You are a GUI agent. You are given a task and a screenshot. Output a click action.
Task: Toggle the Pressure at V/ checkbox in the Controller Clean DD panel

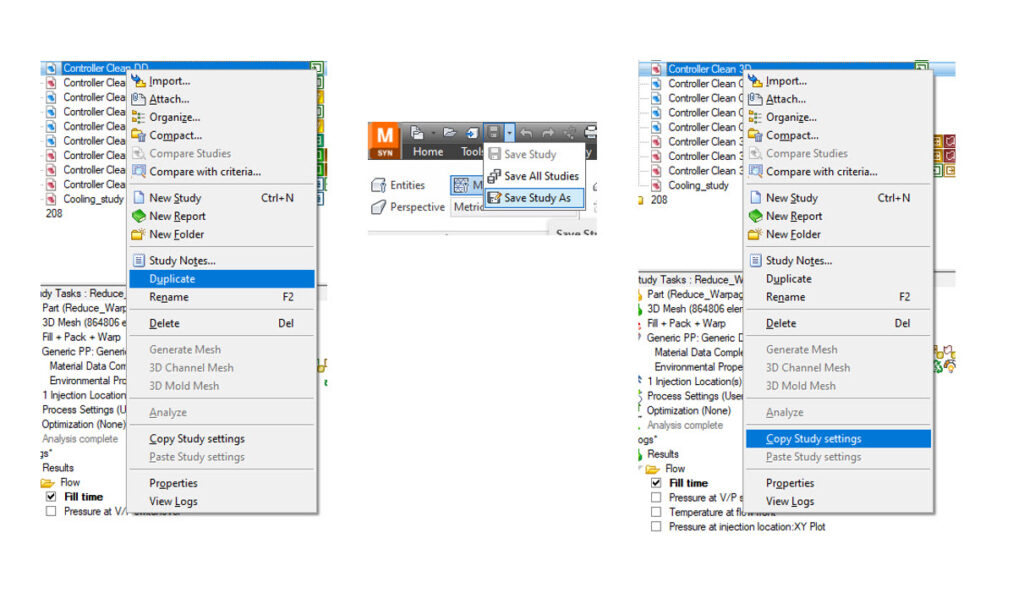pos(51,511)
